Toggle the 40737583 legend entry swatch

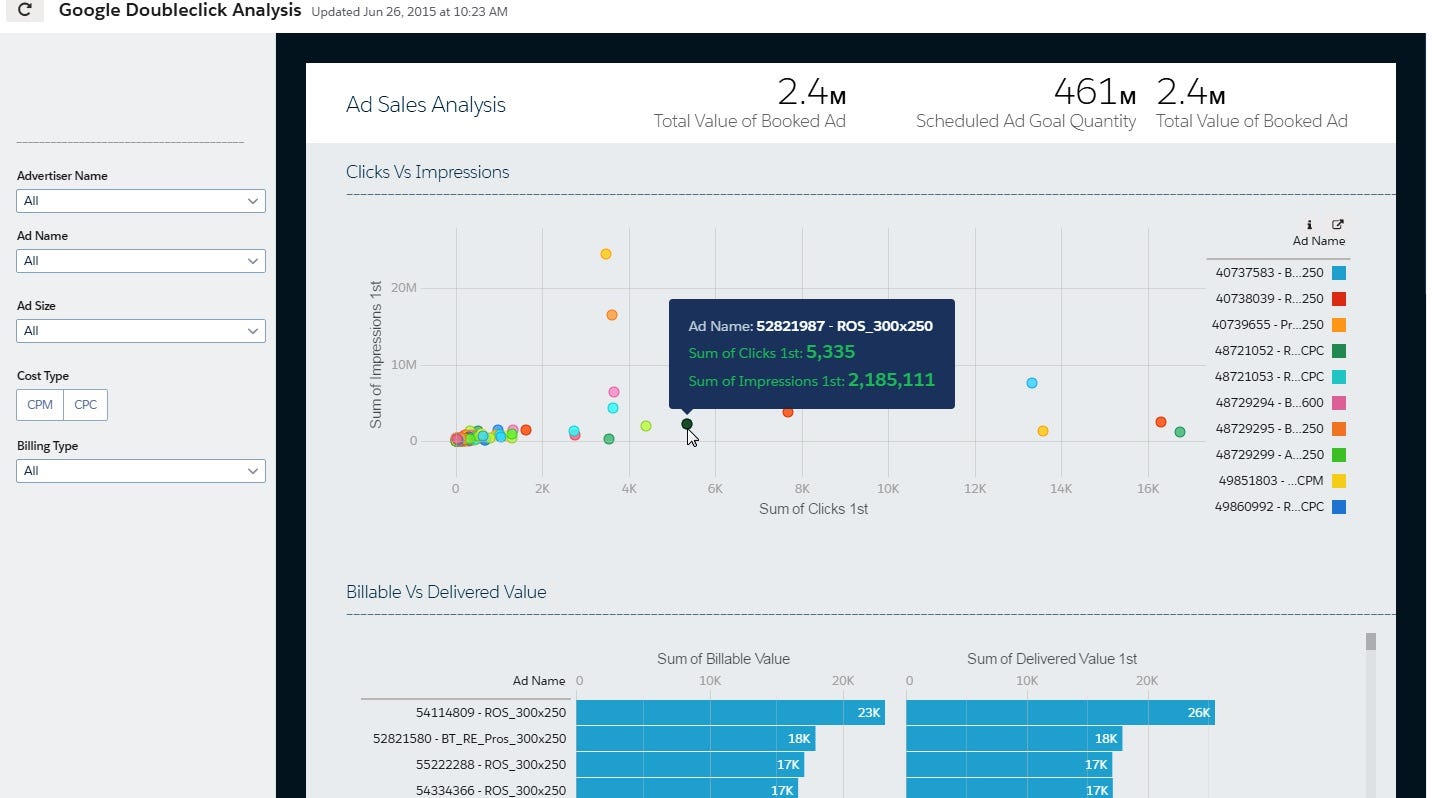pos(1339,272)
